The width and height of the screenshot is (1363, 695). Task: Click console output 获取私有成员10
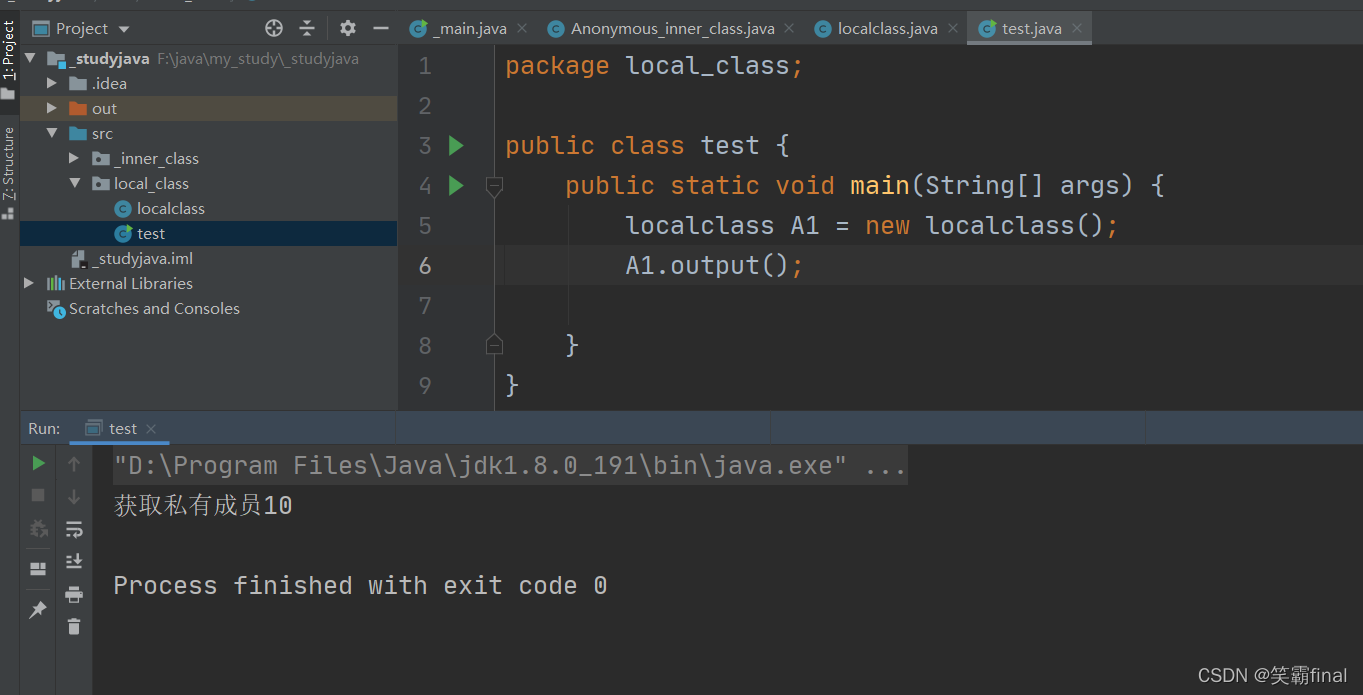203,505
